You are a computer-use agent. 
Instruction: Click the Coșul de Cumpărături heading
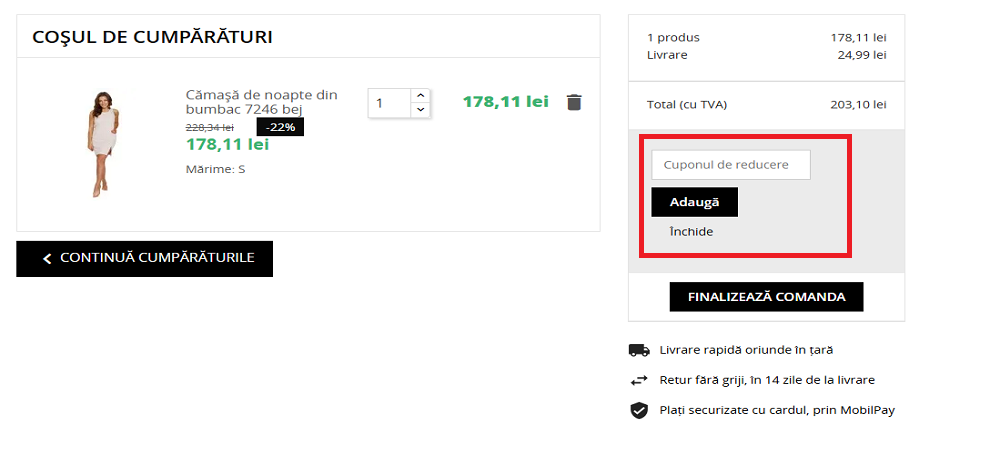[x=152, y=37]
